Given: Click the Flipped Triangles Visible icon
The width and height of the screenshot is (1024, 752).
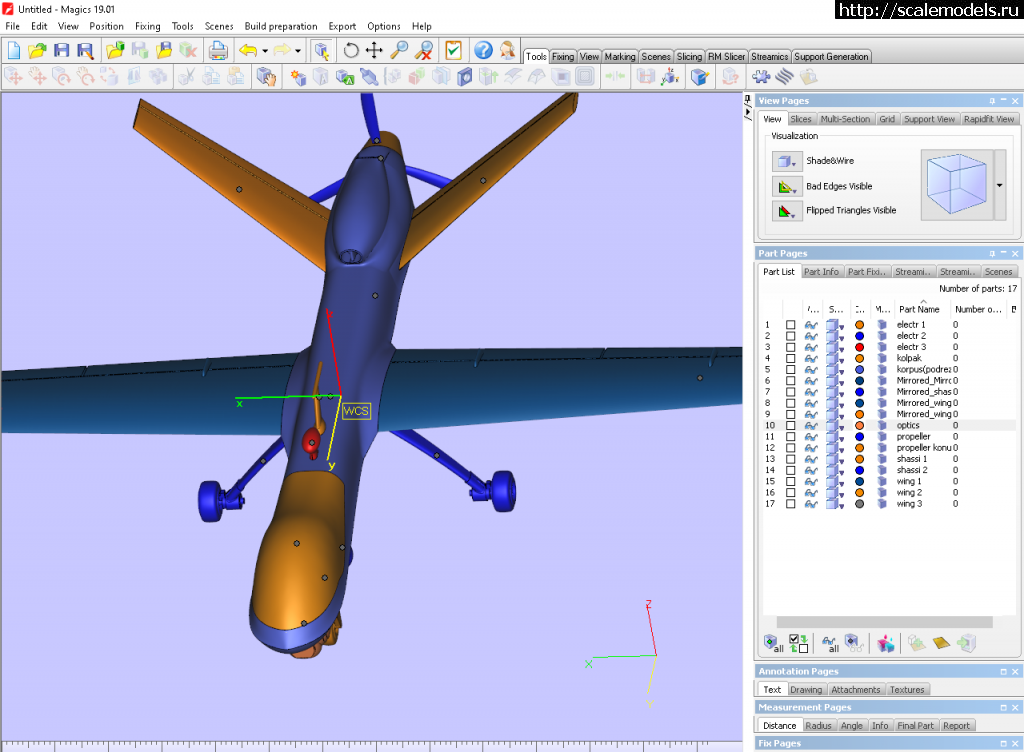Looking at the screenshot, I should click(786, 211).
